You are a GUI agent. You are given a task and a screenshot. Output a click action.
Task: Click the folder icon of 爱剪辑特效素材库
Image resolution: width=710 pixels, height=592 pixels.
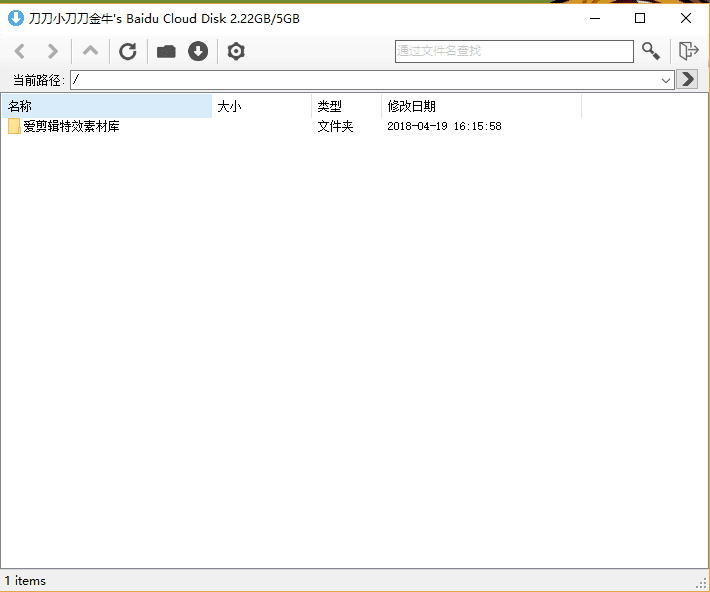(14, 126)
